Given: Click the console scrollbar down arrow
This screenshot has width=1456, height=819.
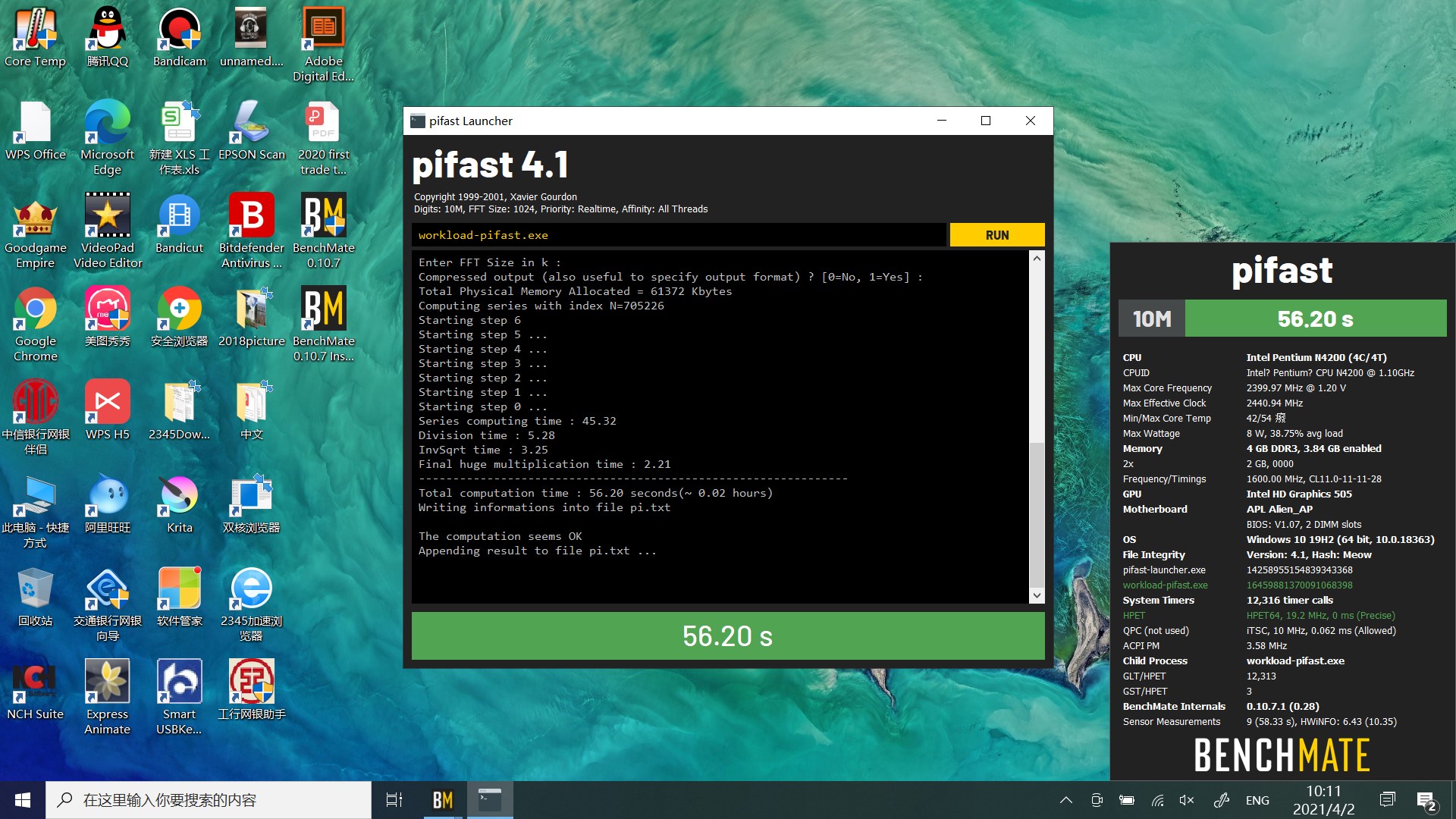Looking at the screenshot, I should pyautogui.click(x=1037, y=596).
